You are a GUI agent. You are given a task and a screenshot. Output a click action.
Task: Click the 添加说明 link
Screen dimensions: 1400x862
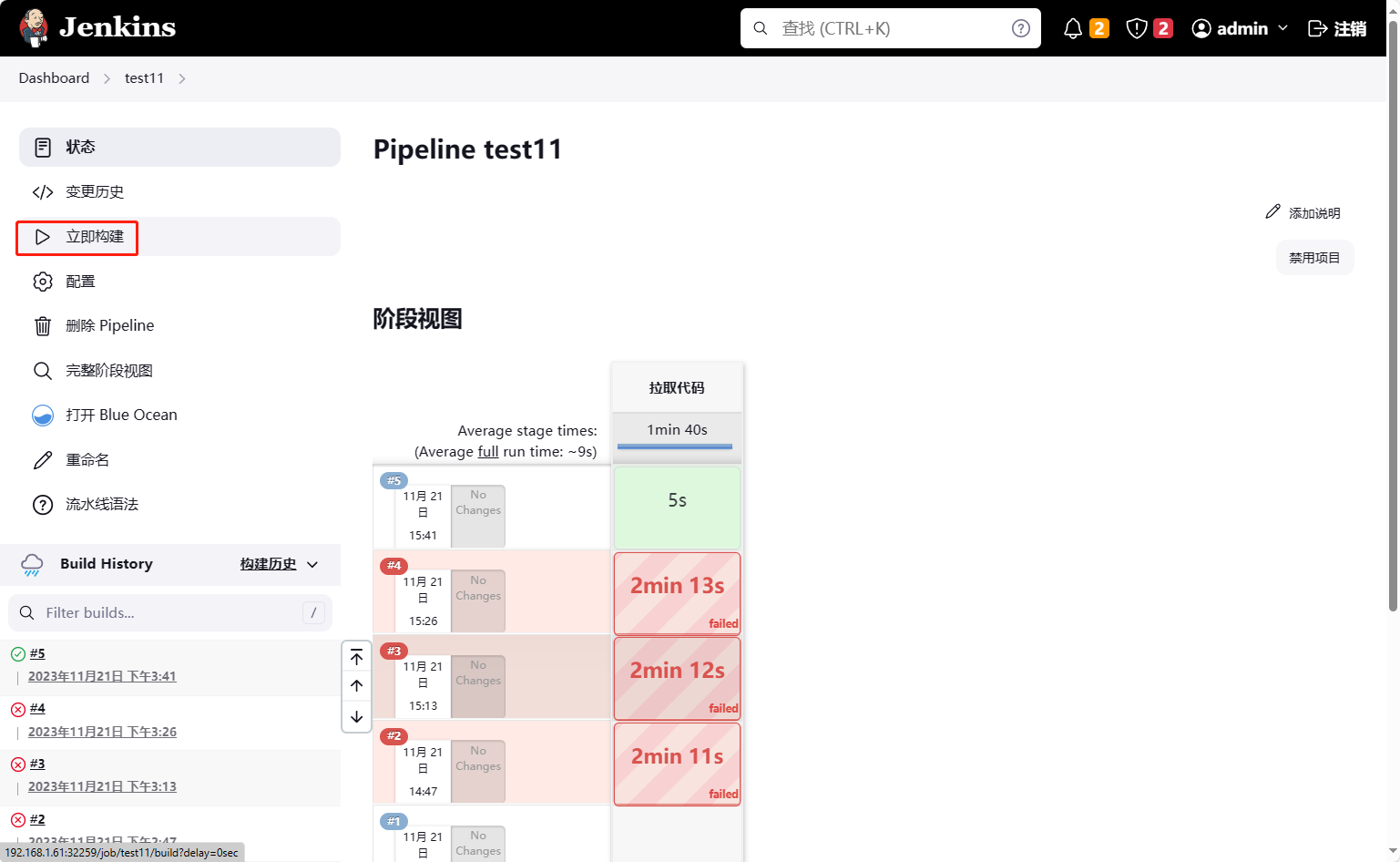point(1303,212)
